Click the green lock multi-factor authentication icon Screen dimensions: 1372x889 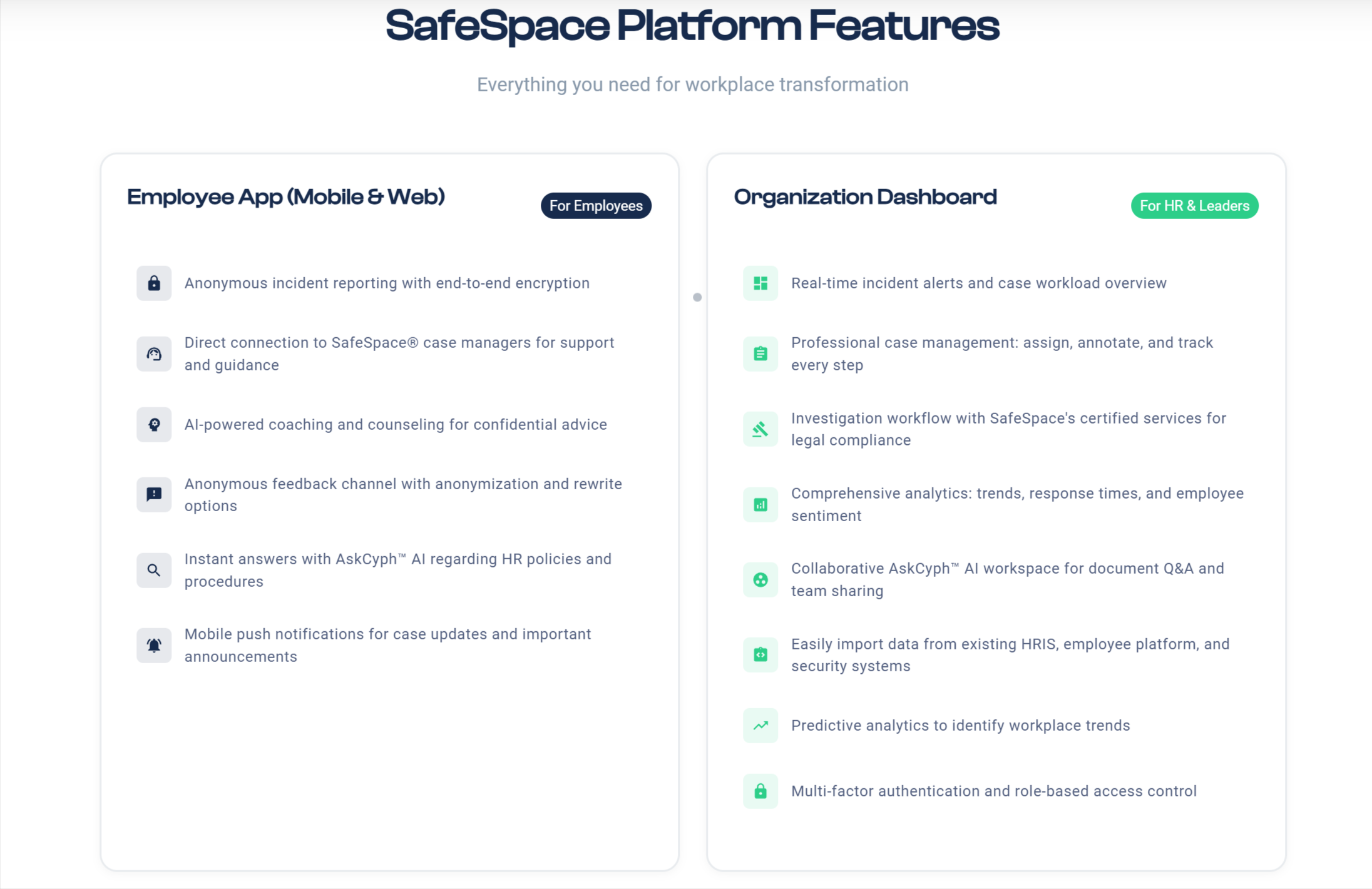[760, 791]
